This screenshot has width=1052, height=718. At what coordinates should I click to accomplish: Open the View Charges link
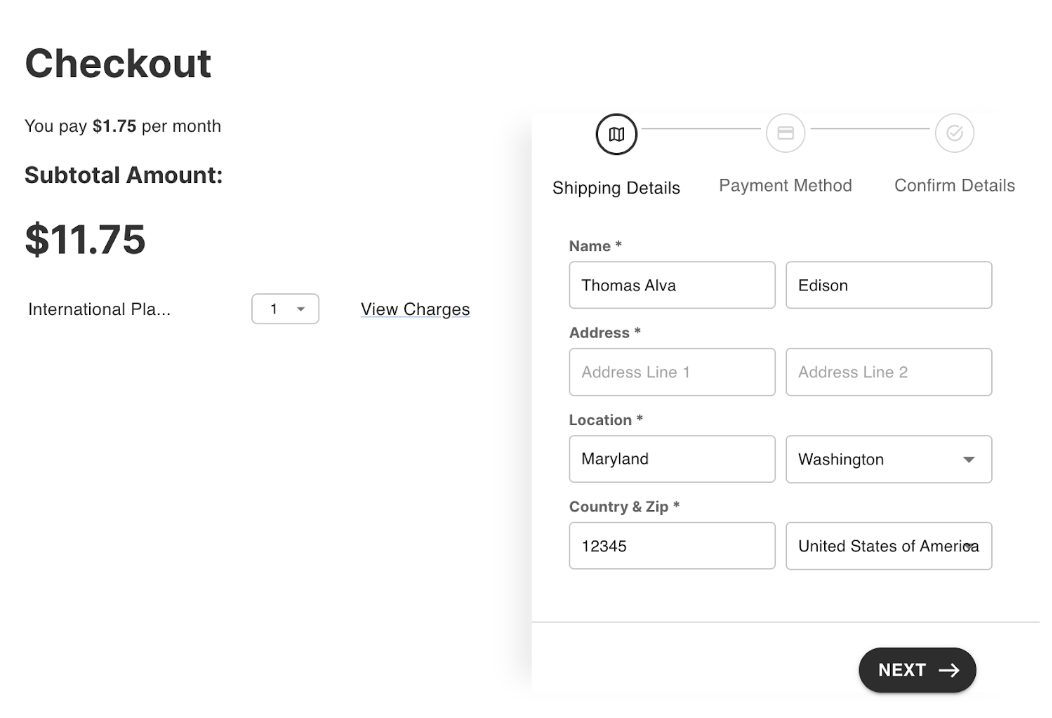pos(415,309)
